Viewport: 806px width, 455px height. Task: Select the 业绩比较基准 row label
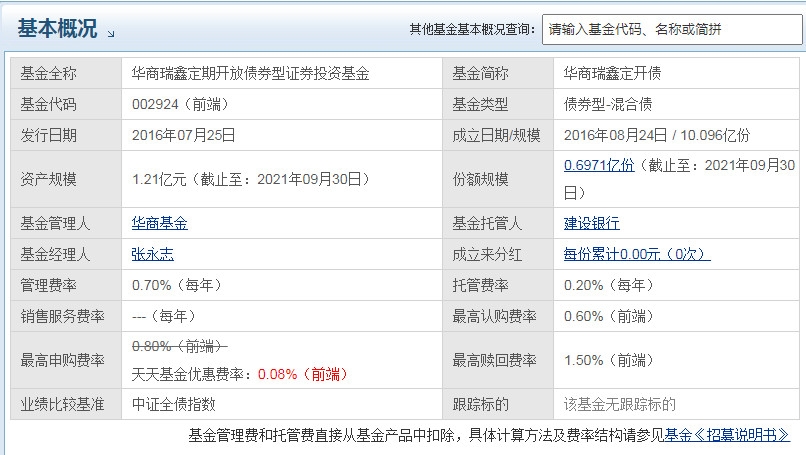(x=62, y=404)
